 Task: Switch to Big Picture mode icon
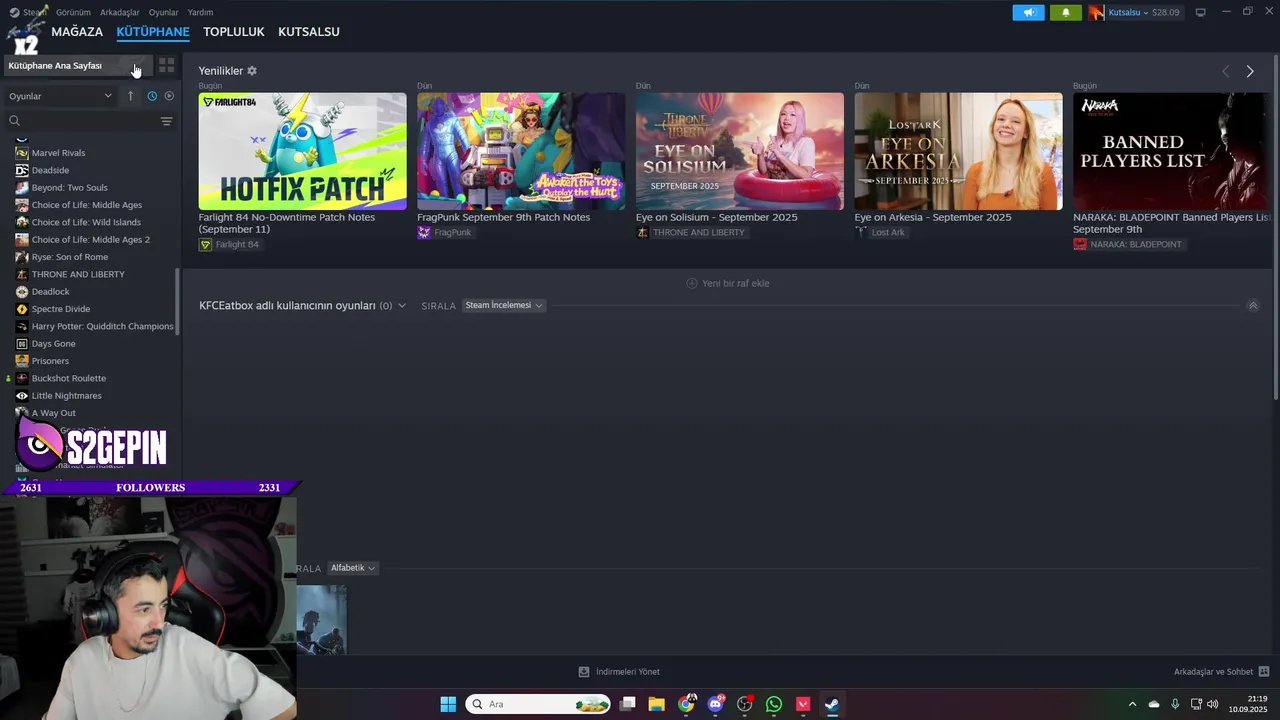1201,12
